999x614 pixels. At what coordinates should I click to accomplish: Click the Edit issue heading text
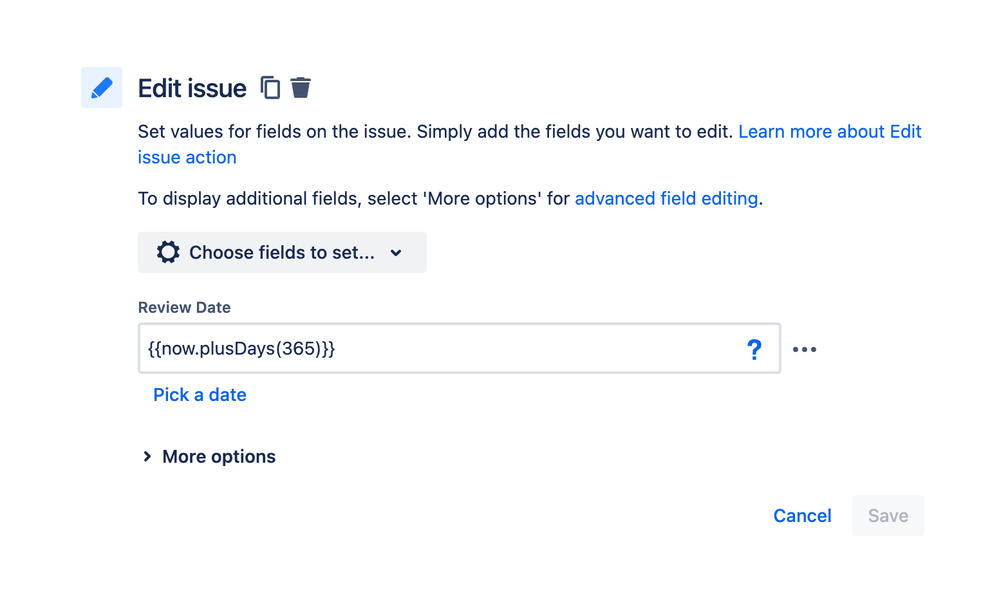[192, 89]
